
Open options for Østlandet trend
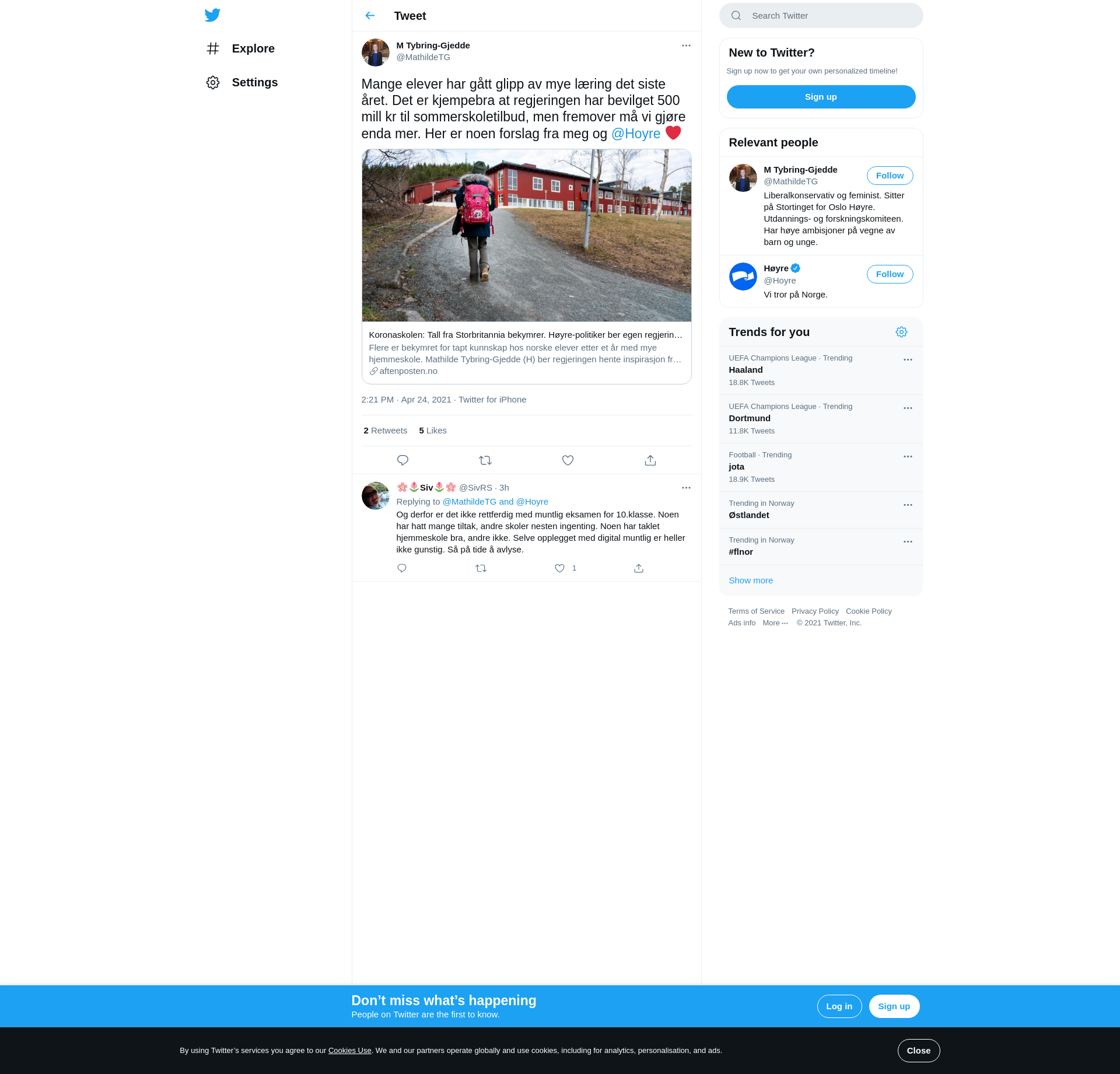coord(908,505)
